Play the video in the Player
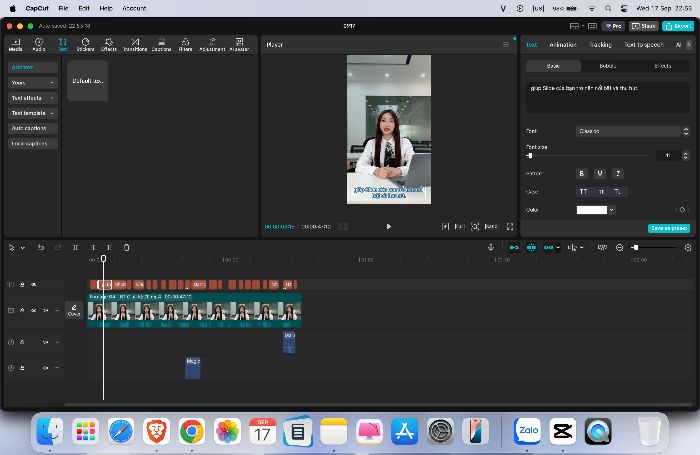Image resolution: width=700 pixels, height=455 pixels. tap(388, 226)
